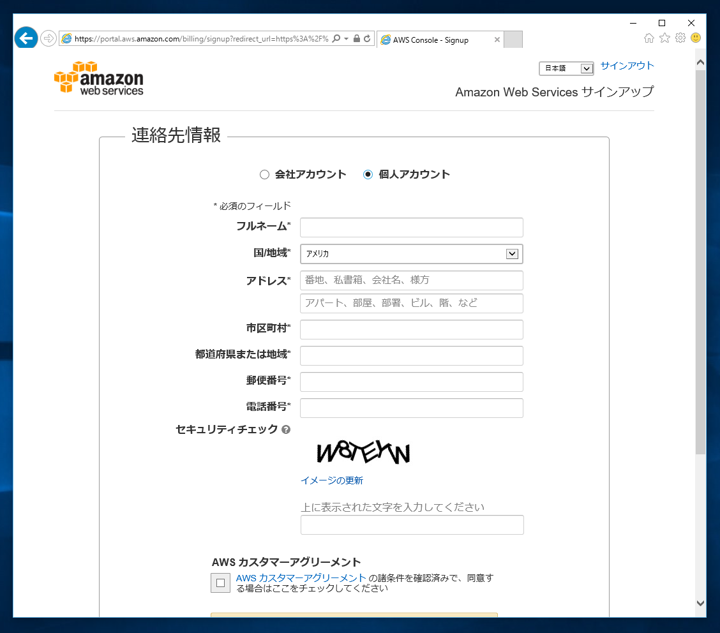Click the browser forward arrow button
720x633 pixels.
pyautogui.click(x=48, y=39)
